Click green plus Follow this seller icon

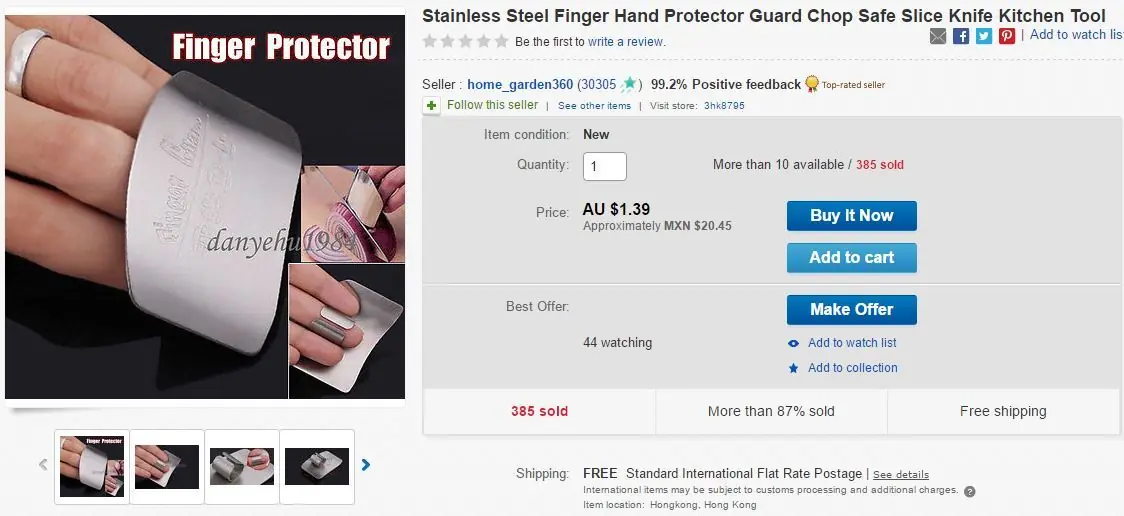pos(432,105)
